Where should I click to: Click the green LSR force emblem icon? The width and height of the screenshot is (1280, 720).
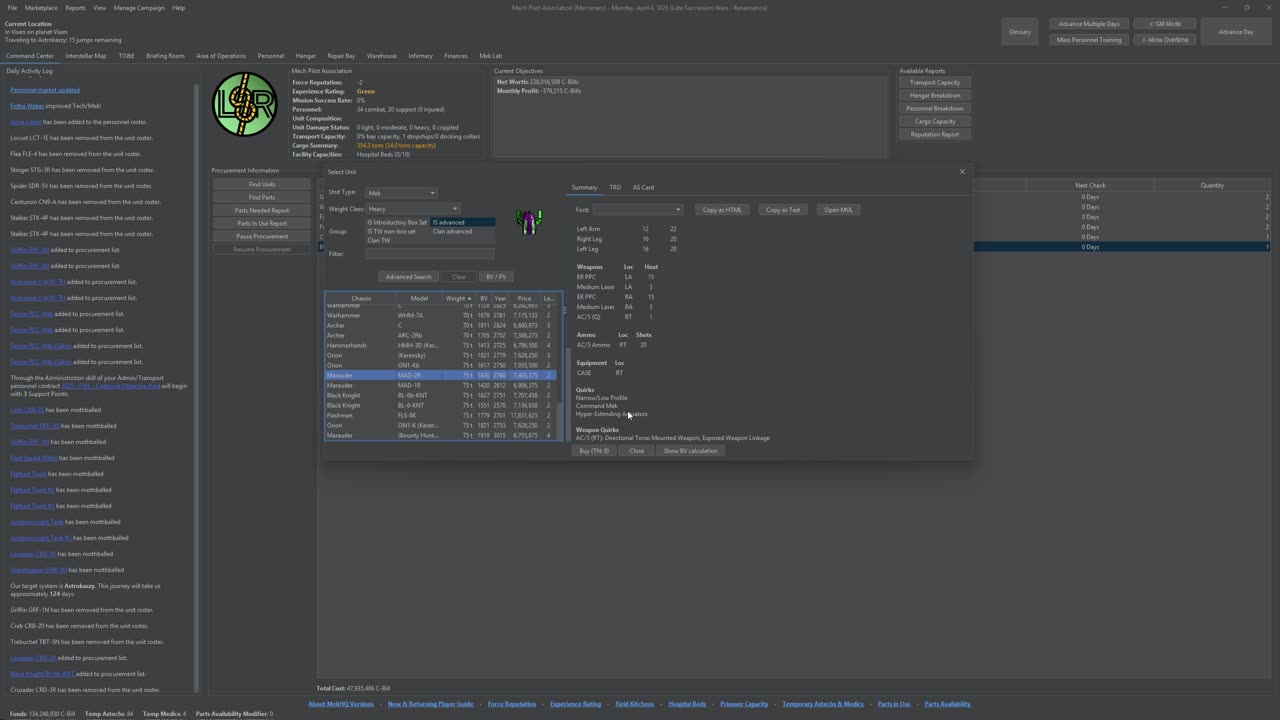coord(245,104)
